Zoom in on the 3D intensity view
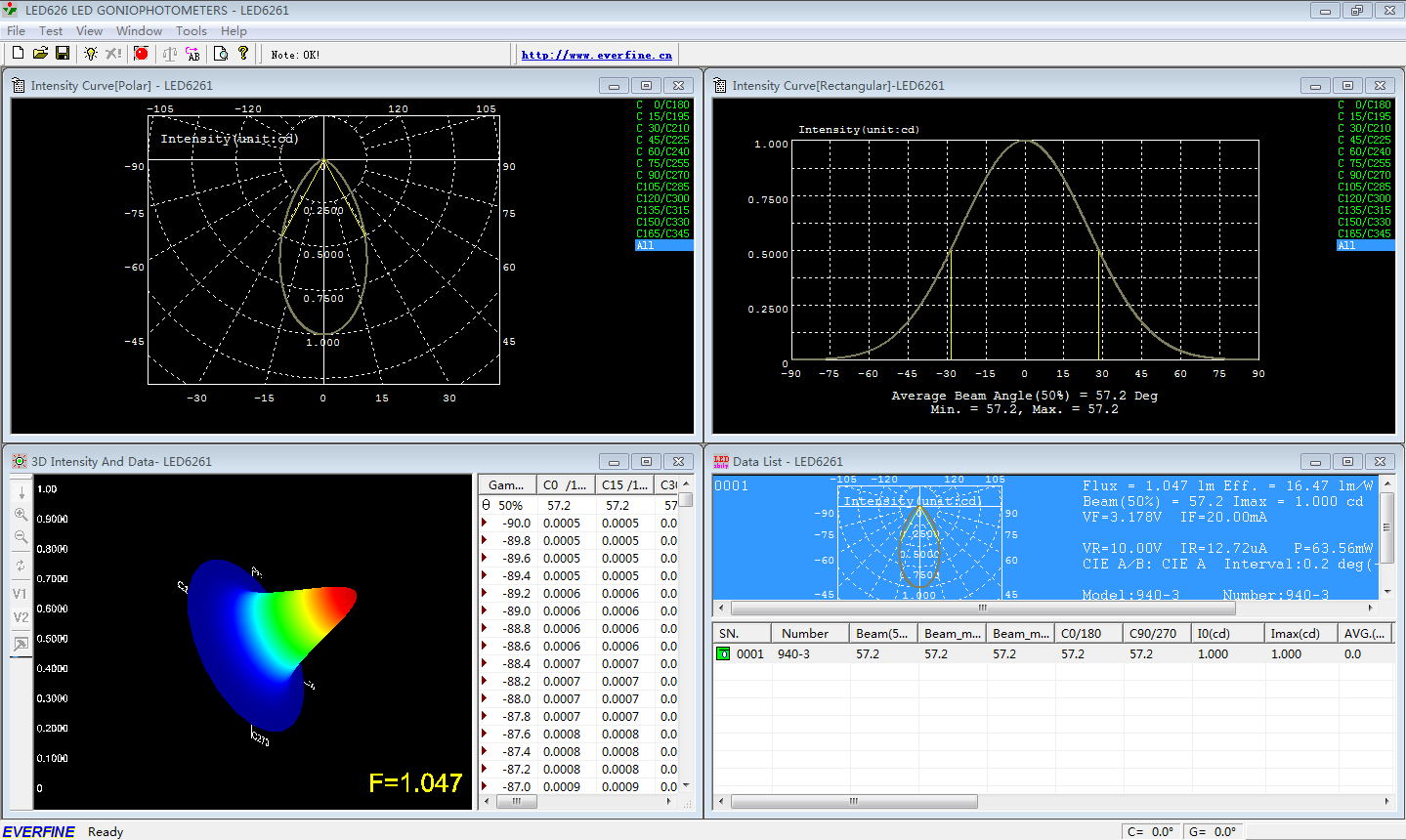This screenshot has width=1406, height=840. click(21, 515)
